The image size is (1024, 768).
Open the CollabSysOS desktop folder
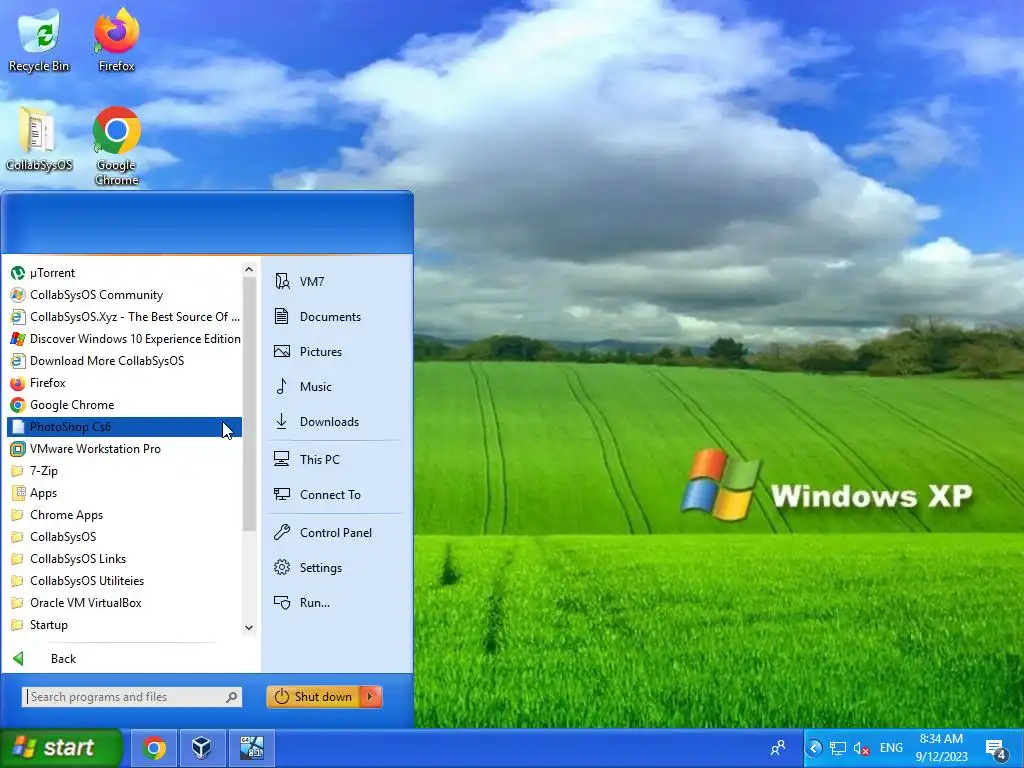pos(39,138)
